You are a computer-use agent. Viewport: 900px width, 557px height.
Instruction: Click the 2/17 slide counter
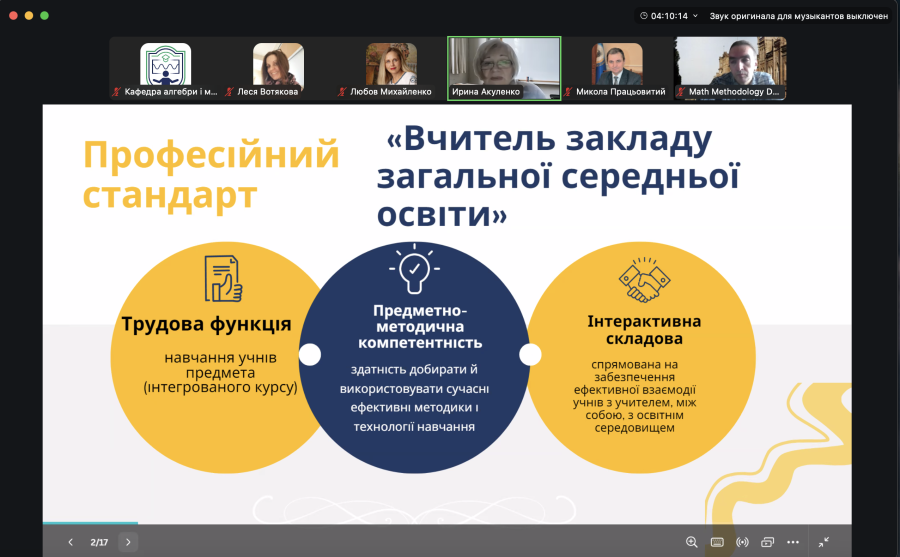99,542
